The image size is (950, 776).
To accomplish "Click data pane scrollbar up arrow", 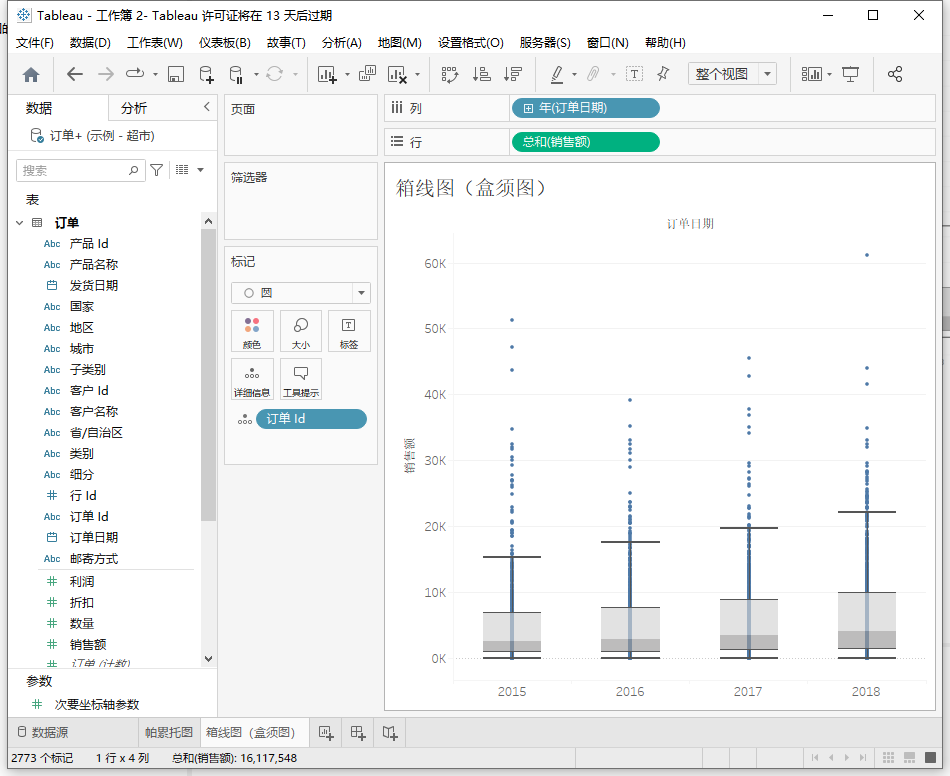I will (208, 222).
